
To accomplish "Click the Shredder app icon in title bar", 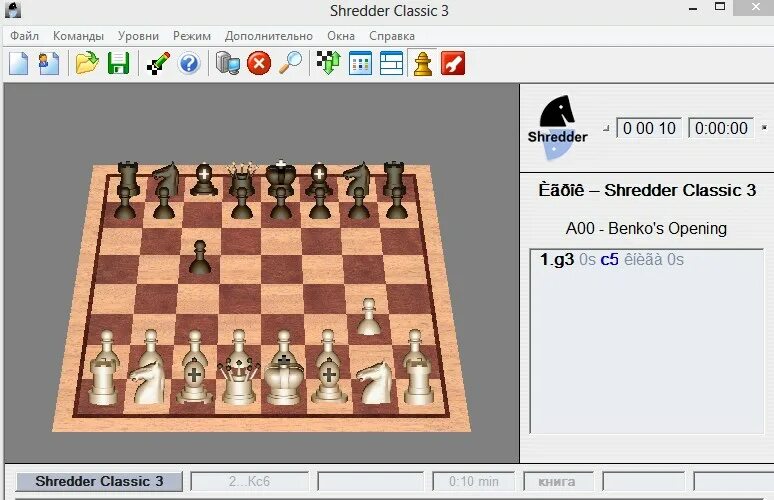I will click(x=13, y=9).
